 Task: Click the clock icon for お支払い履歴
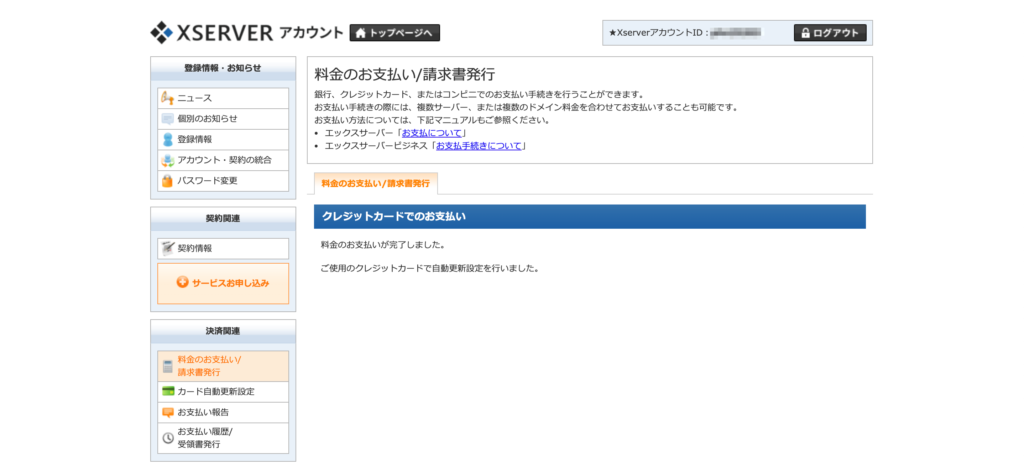[168, 438]
